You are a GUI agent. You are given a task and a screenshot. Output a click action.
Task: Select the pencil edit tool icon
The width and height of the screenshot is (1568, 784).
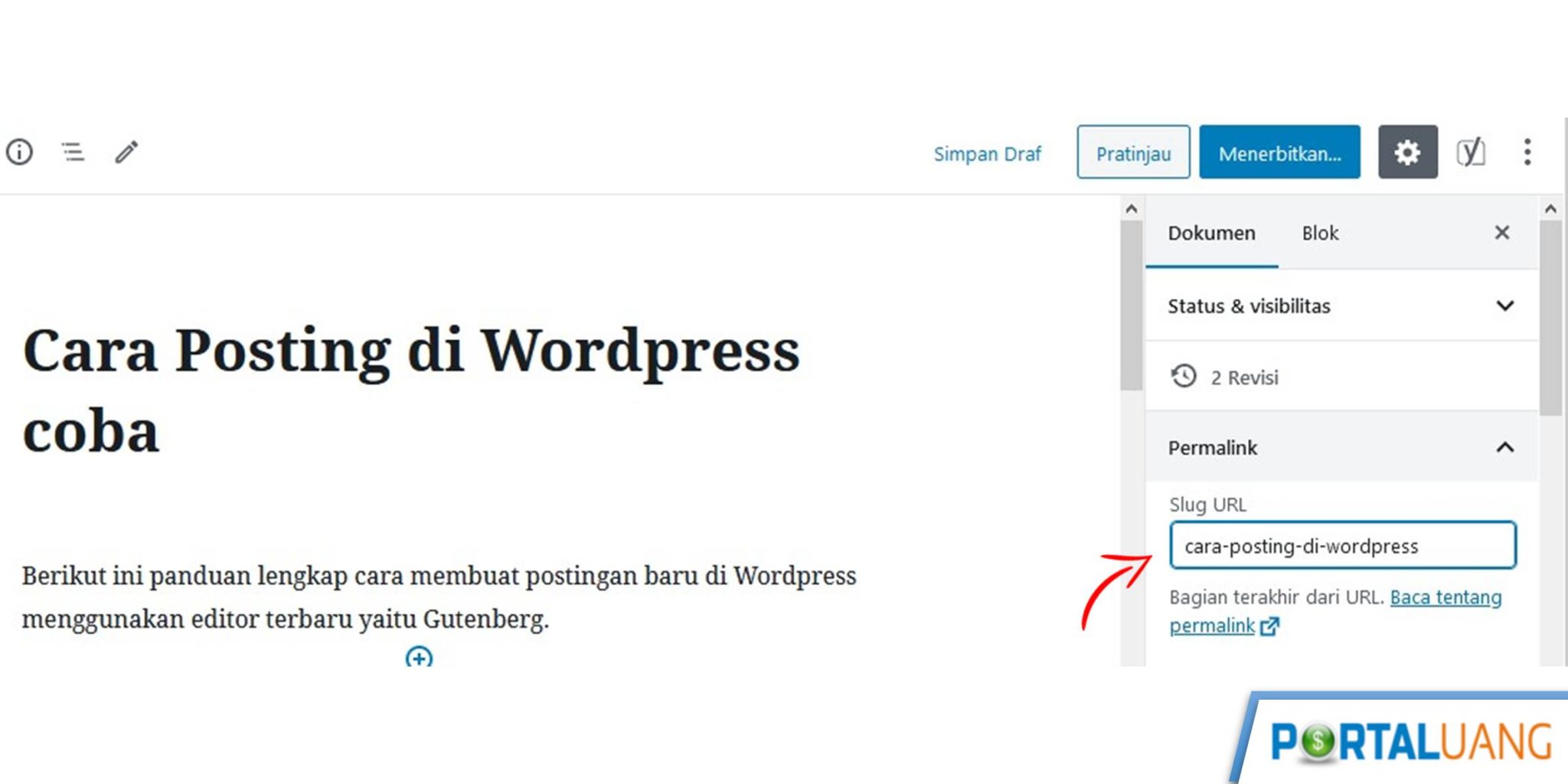pyautogui.click(x=127, y=152)
